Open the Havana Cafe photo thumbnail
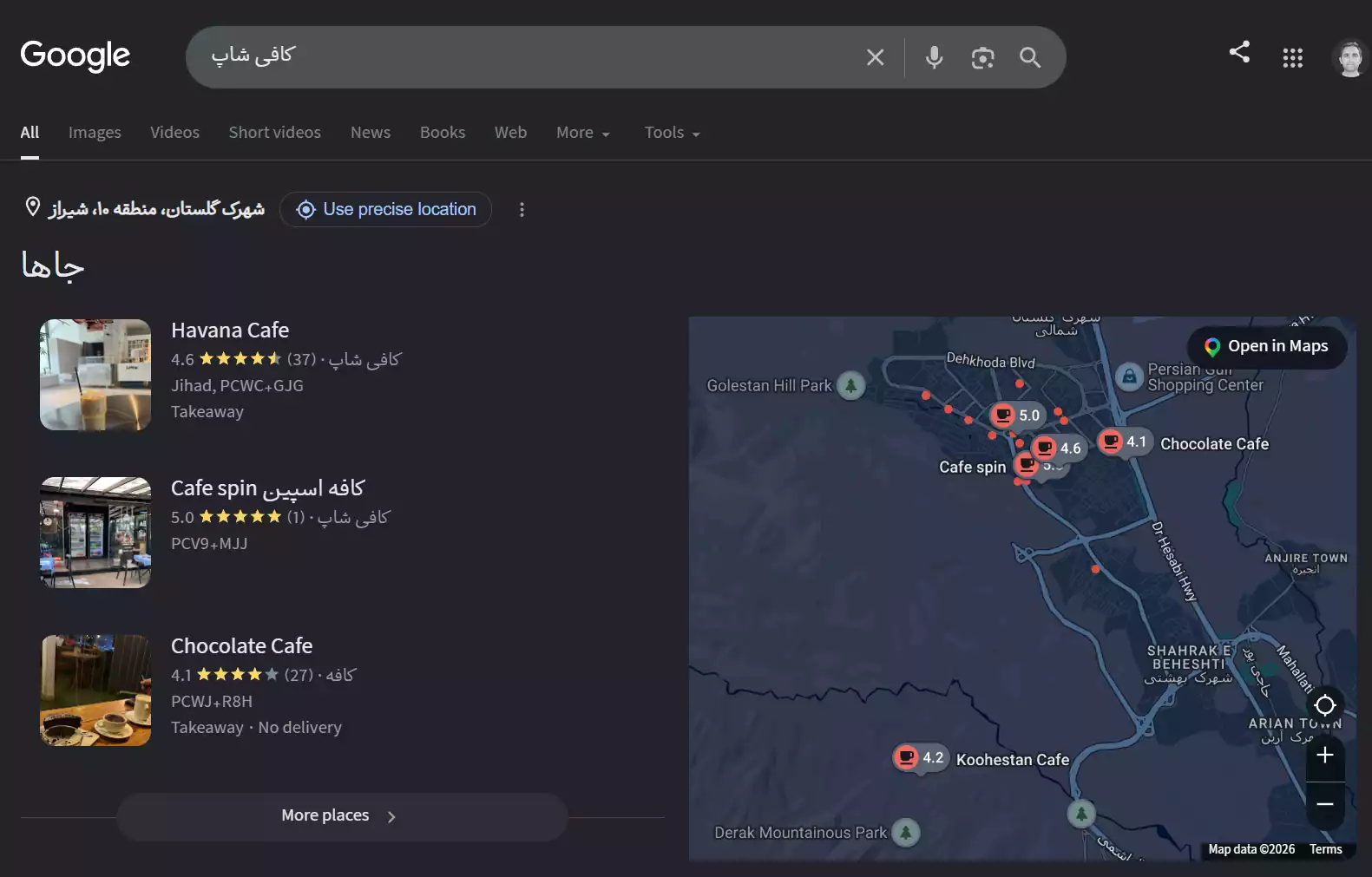The width and height of the screenshot is (1372, 877). pyautogui.click(x=95, y=375)
